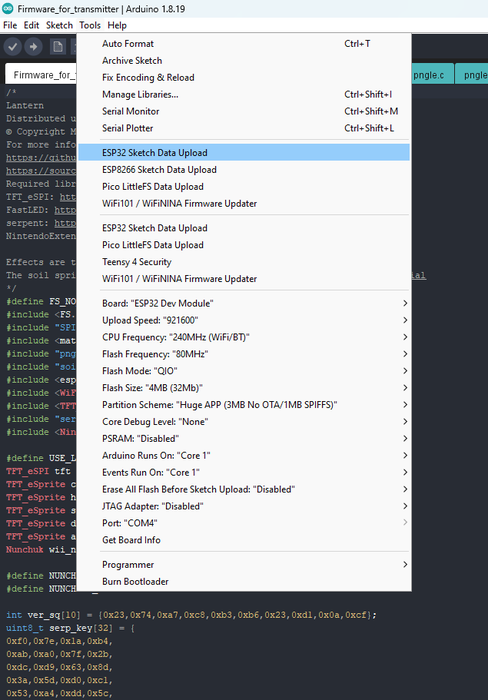Click code line "0xdc,0xd9,0x63,0x8d,"
The width and height of the screenshot is (488, 700).
point(59,667)
